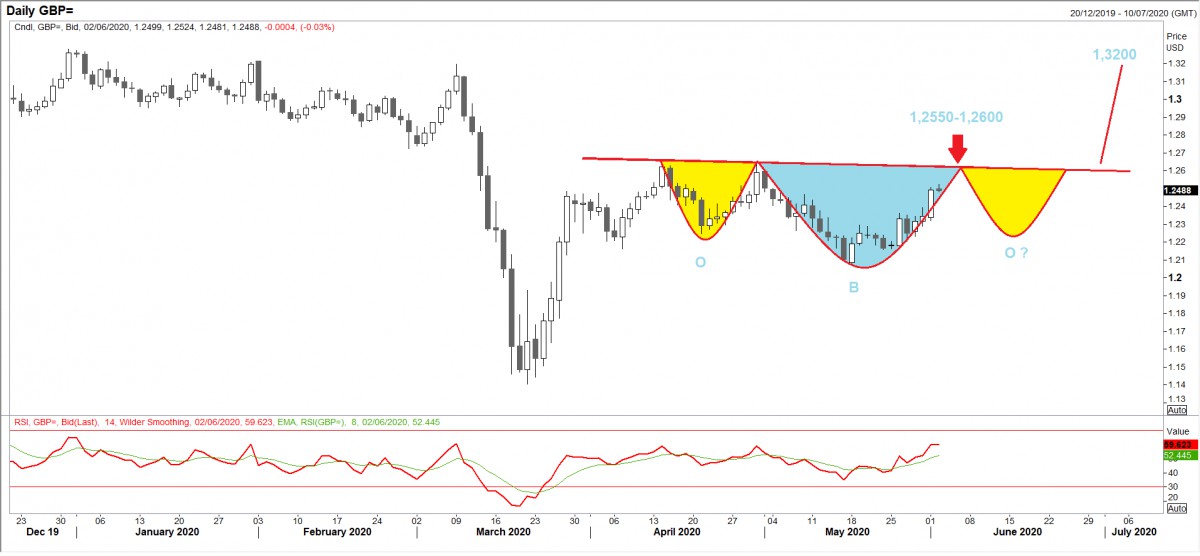Click the 'O ?' label under right cup
The height and width of the screenshot is (556, 1200).
[1016, 254]
